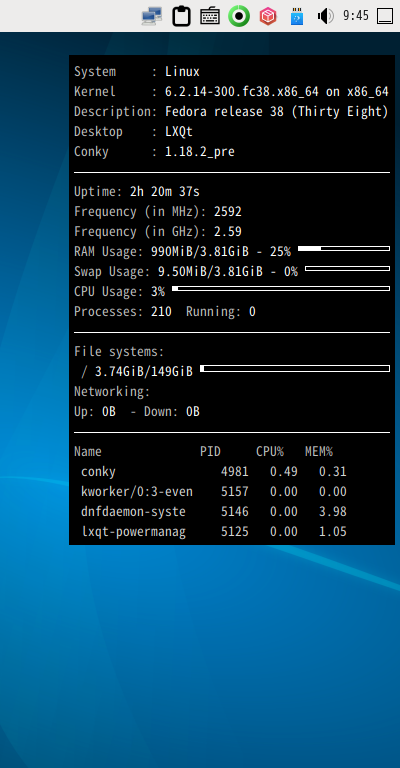Click the green circular tray icon
This screenshot has width=400, height=768.
point(239,16)
